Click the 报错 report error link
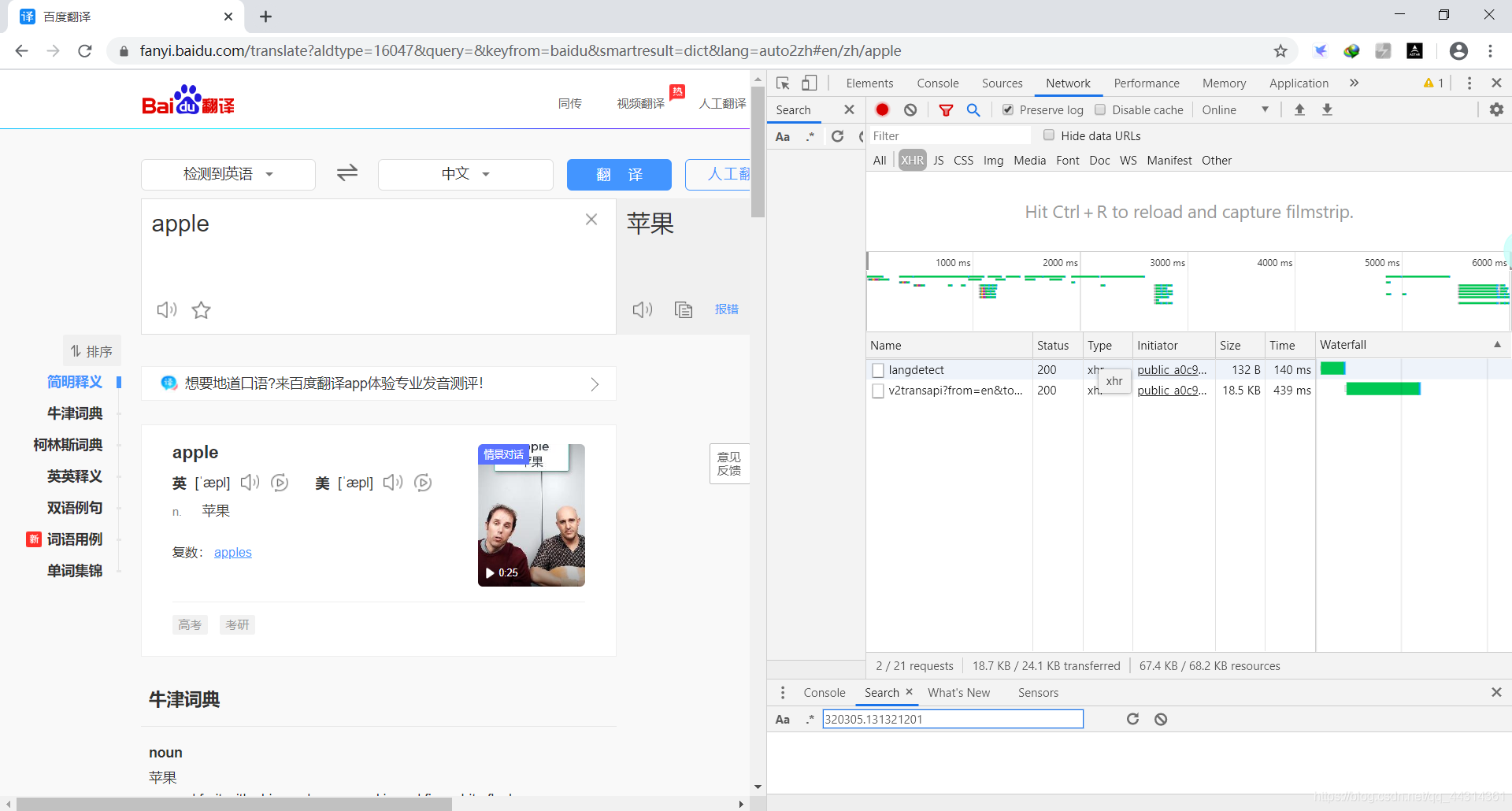The height and width of the screenshot is (811, 1512). point(726,309)
